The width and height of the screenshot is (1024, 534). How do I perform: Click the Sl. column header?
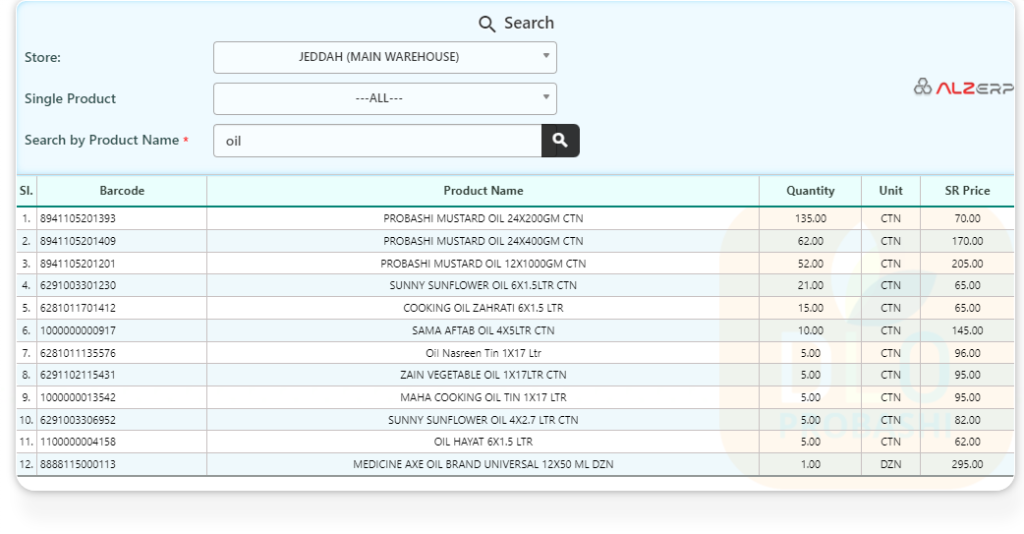(x=26, y=191)
